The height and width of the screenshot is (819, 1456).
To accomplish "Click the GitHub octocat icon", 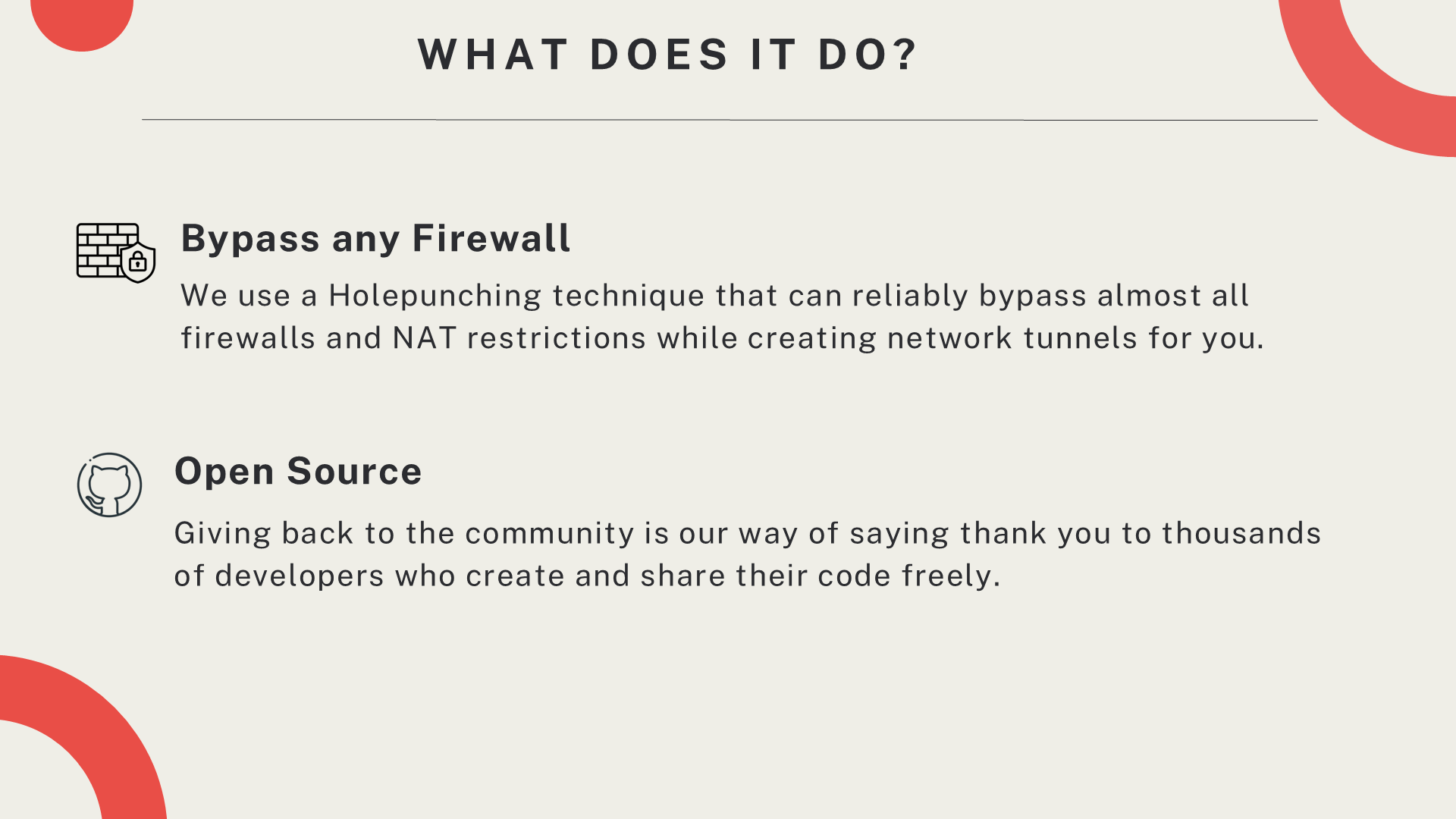I will 109,485.
